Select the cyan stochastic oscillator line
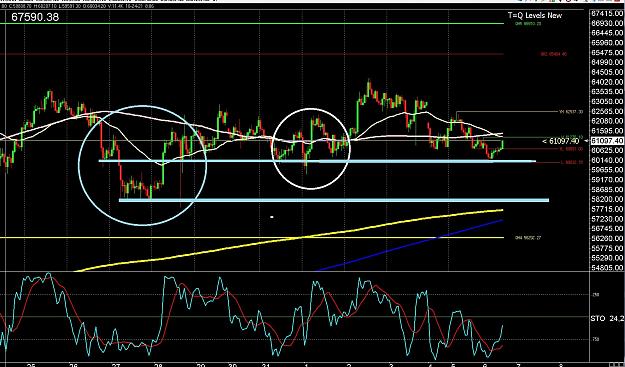625x367 pixels. [x=251, y=315]
